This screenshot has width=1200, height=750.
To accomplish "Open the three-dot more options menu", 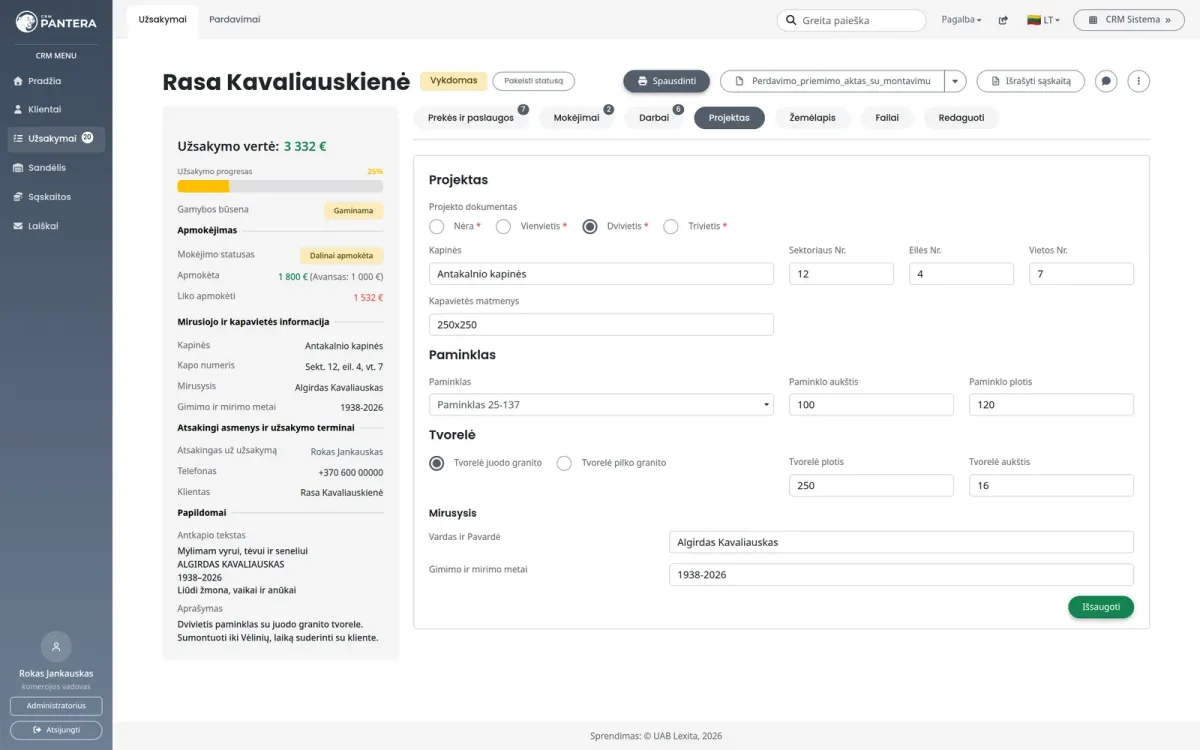I will pyautogui.click(x=1138, y=81).
